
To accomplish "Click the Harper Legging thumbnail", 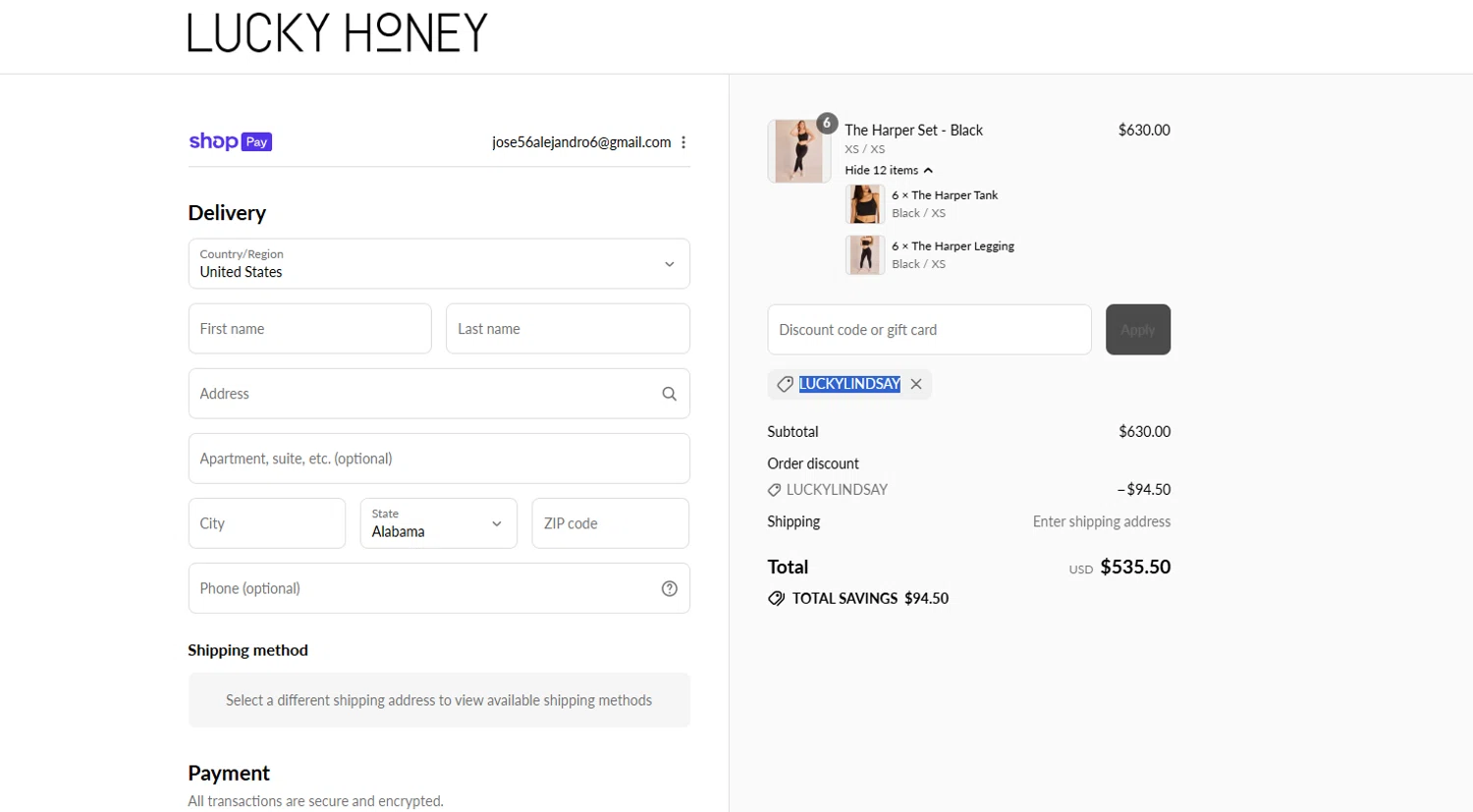I will (864, 255).
